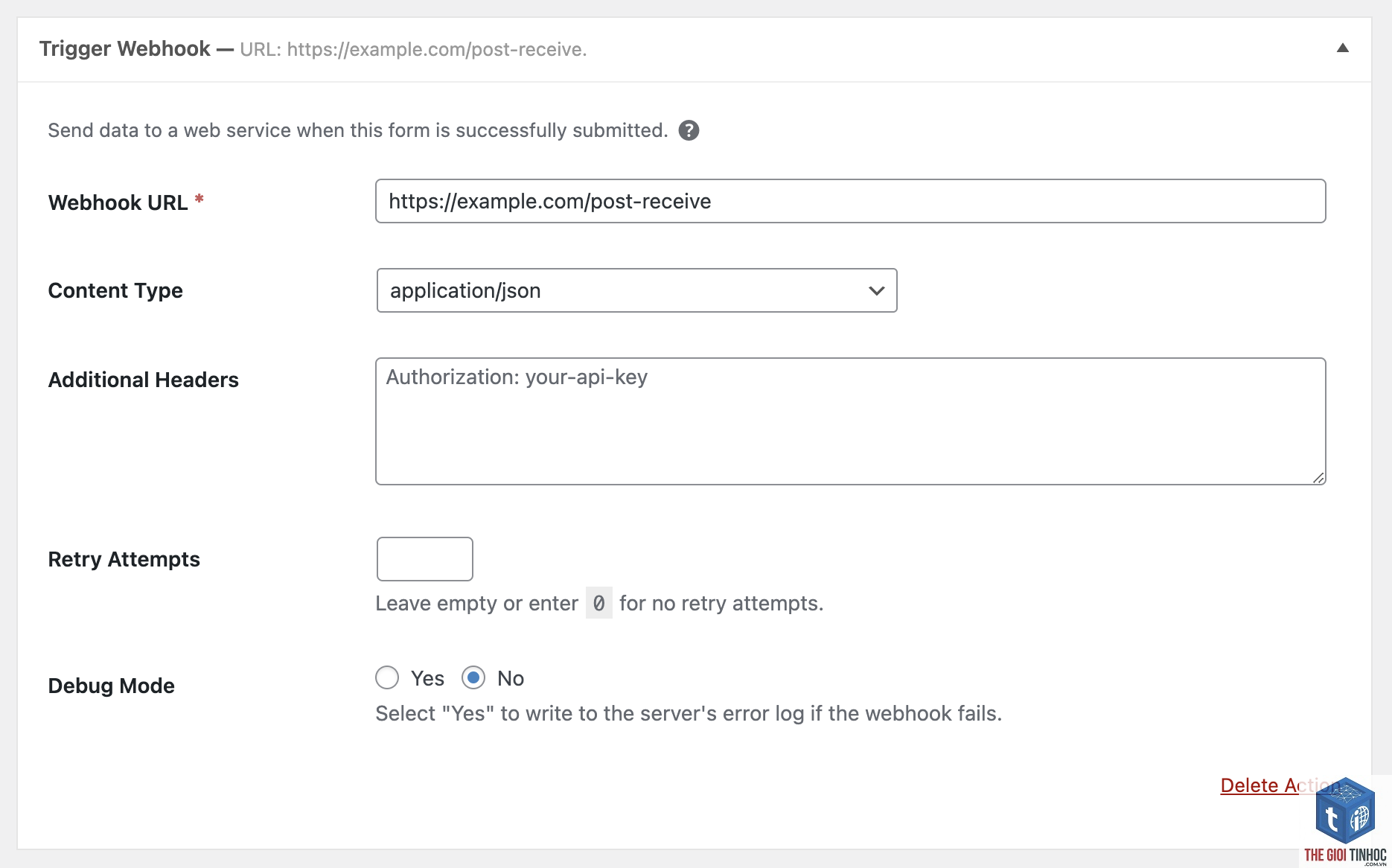
Task: Click the server's error log hint text
Action: (x=689, y=713)
